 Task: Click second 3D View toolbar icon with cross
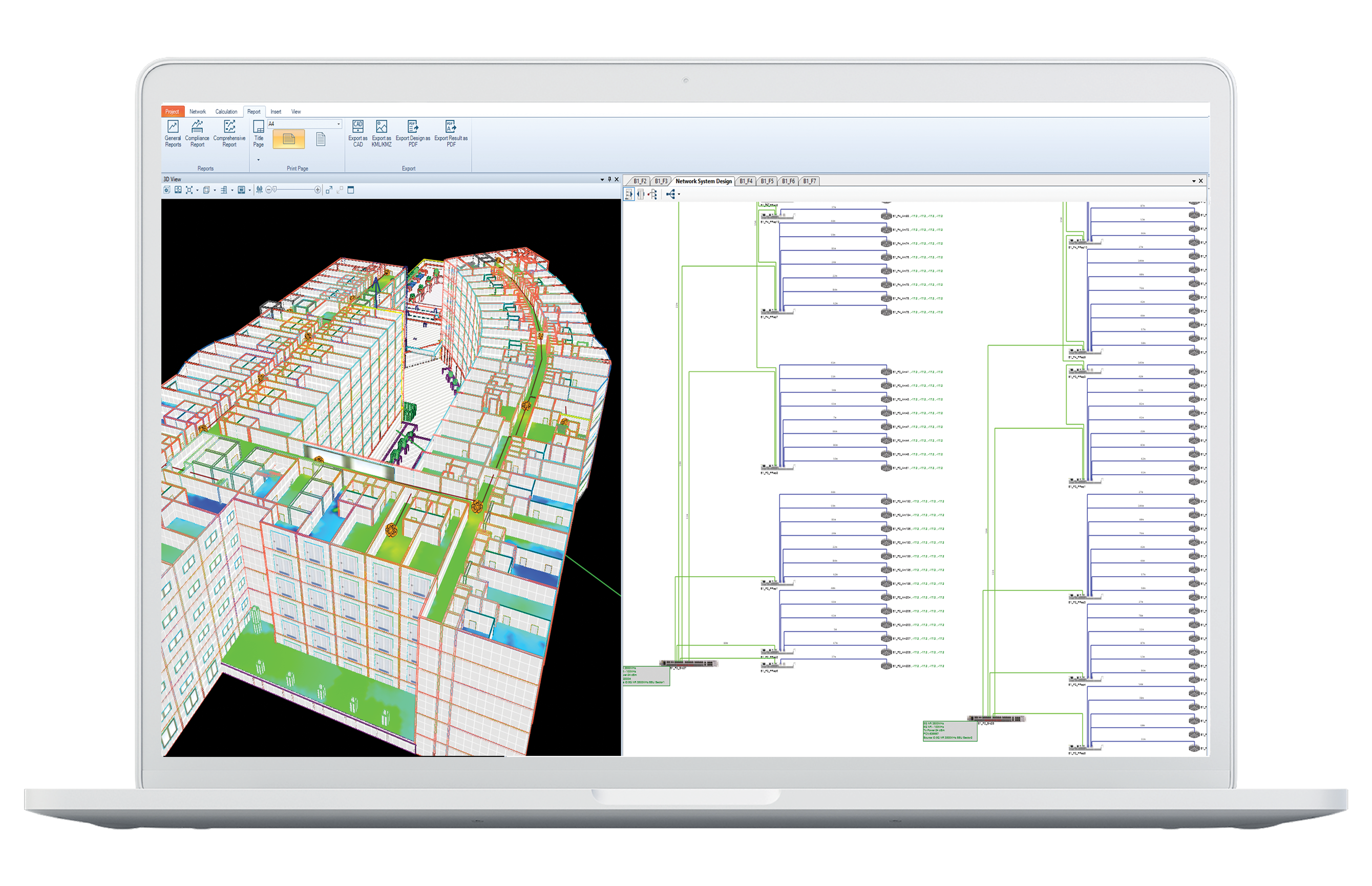(x=178, y=190)
